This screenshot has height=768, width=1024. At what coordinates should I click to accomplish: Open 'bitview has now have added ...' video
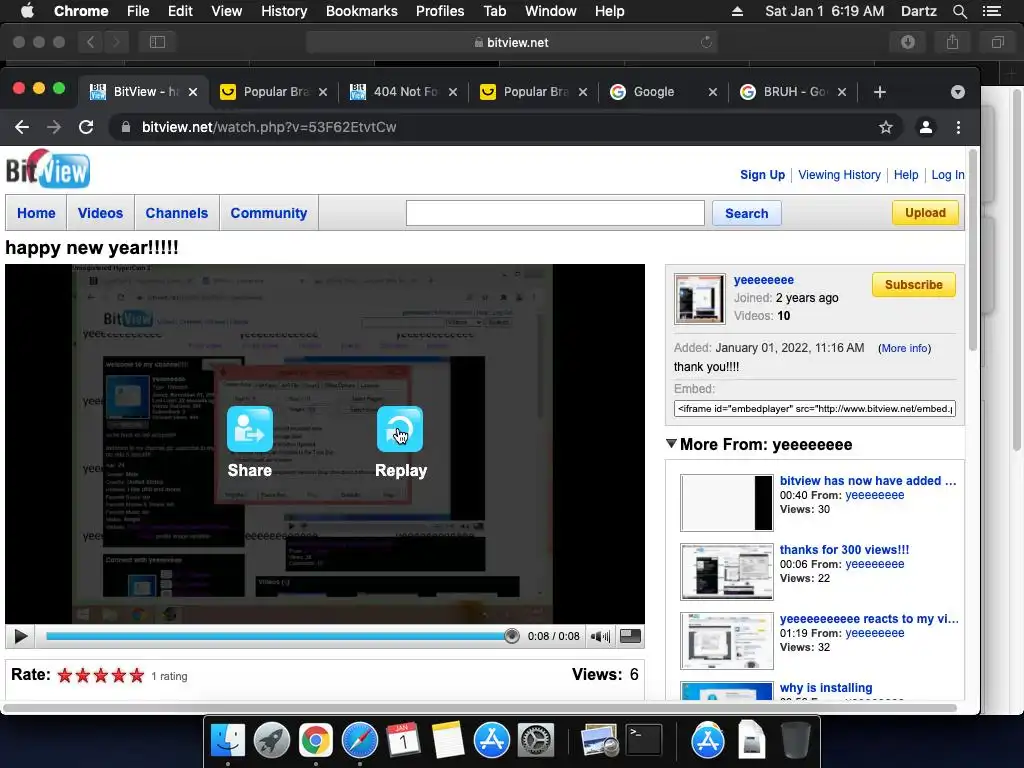tap(867, 481)
